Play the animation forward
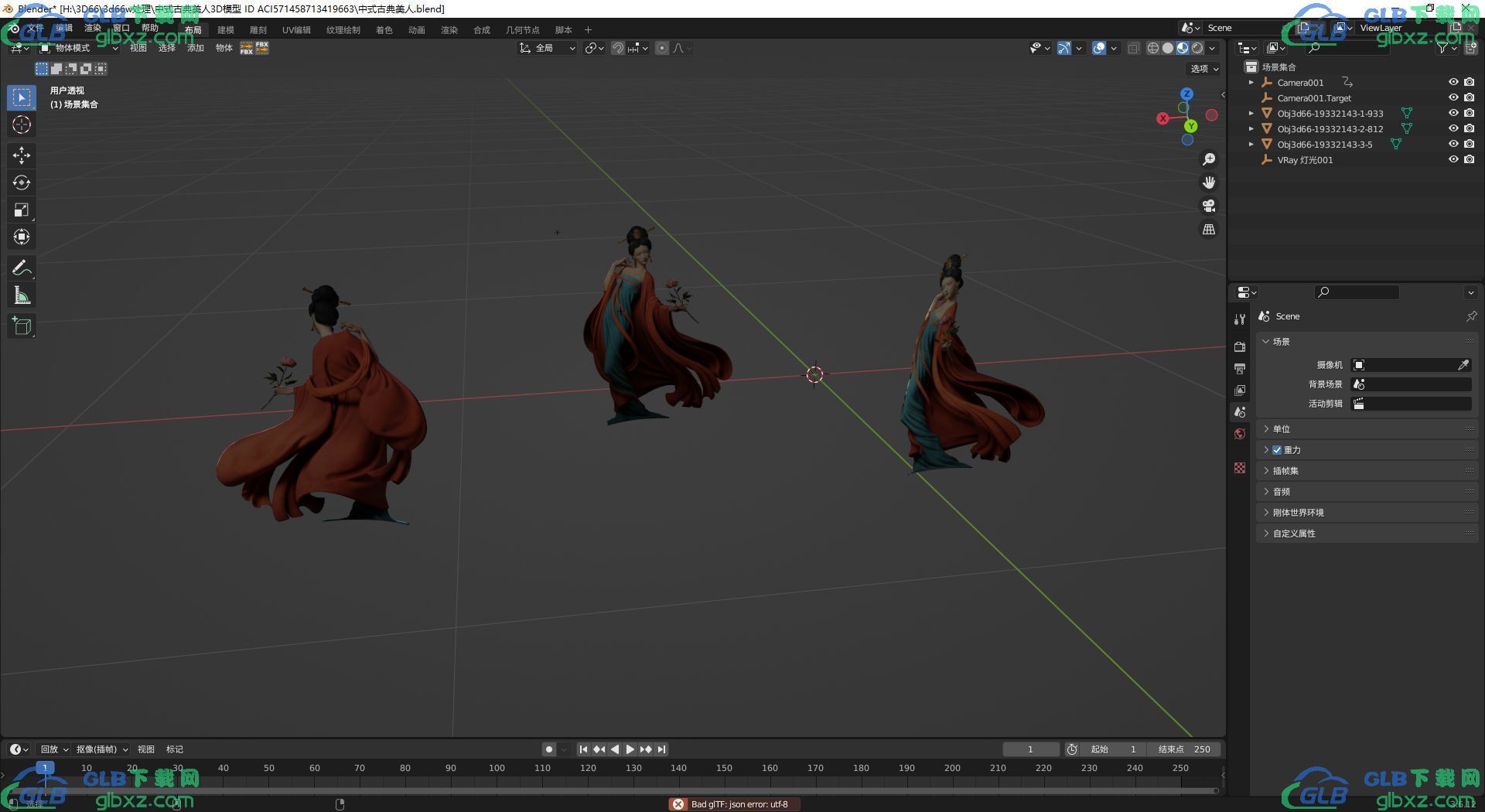 (x=630, y=749)
